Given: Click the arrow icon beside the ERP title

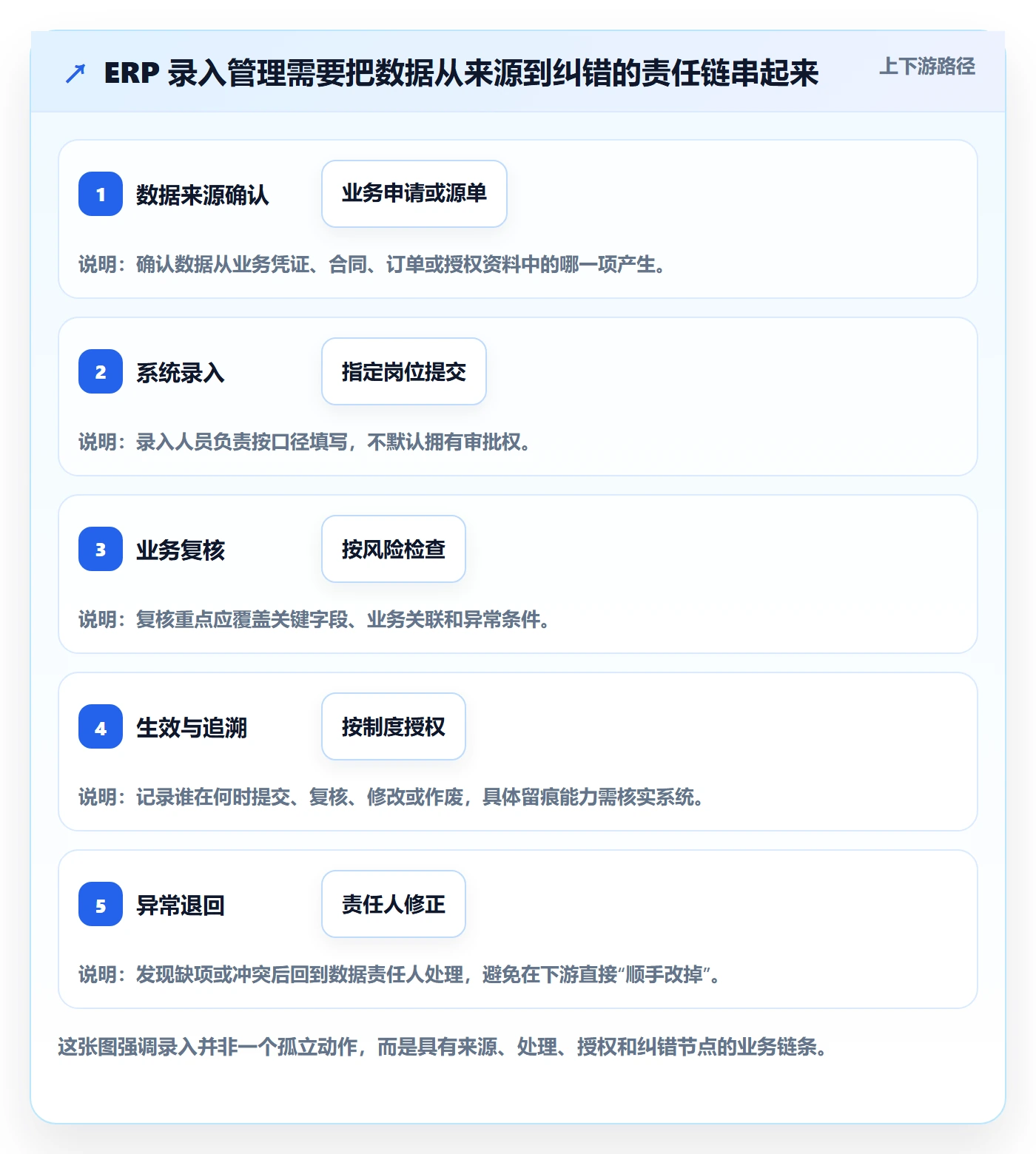Looking at the screenshot, I should coord(75,73).
